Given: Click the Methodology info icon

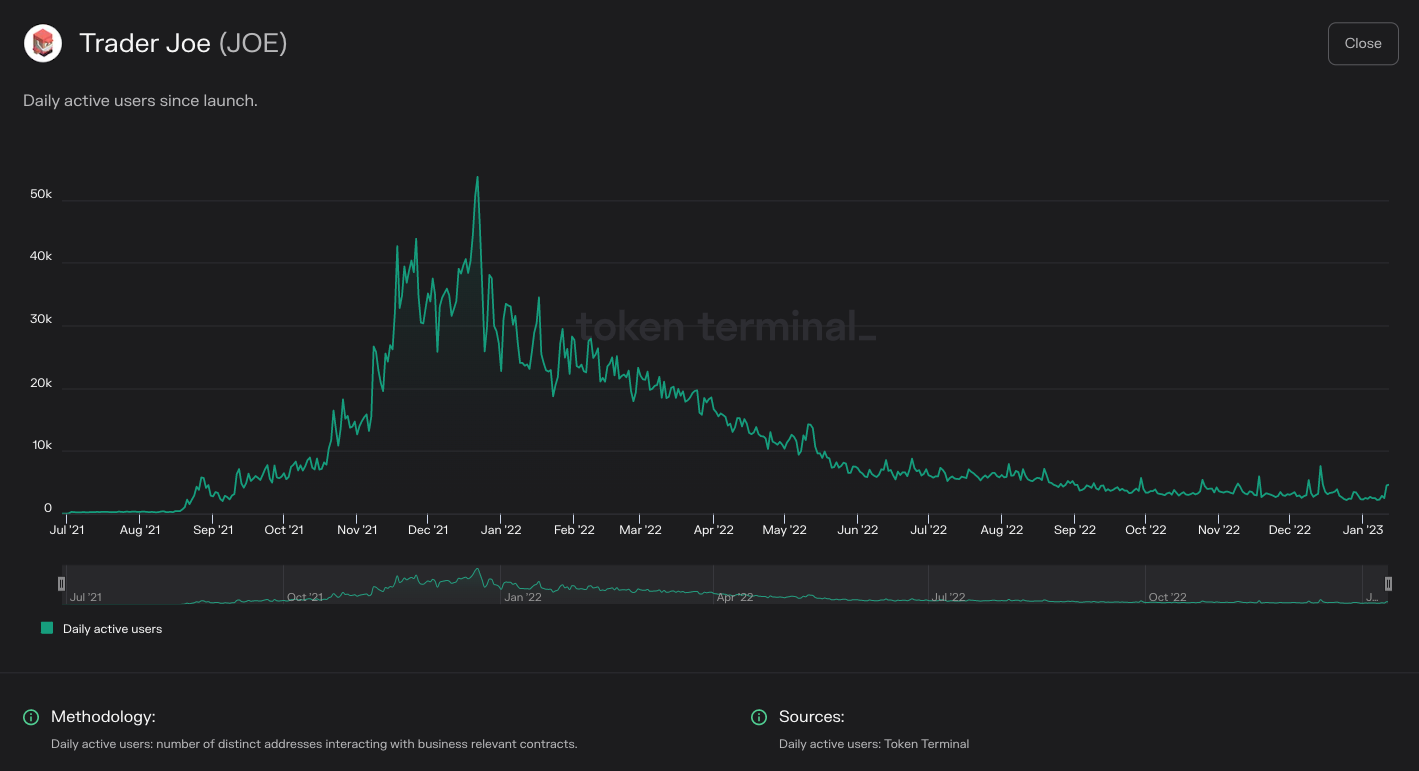Looking at the screenshot, I should [x=29, y=717].
